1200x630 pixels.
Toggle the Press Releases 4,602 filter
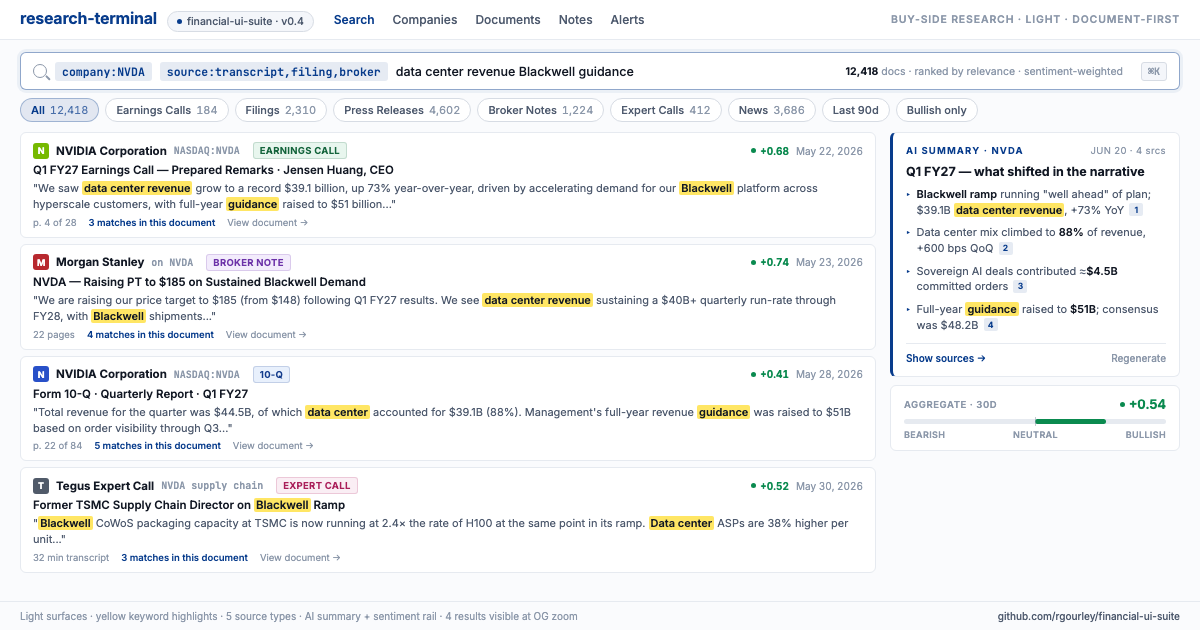(402, 110)
